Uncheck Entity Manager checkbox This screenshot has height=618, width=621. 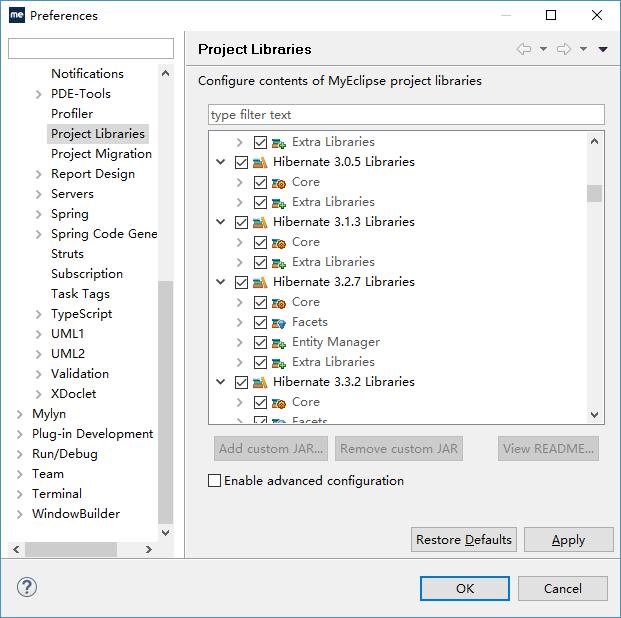pos(260,342)
